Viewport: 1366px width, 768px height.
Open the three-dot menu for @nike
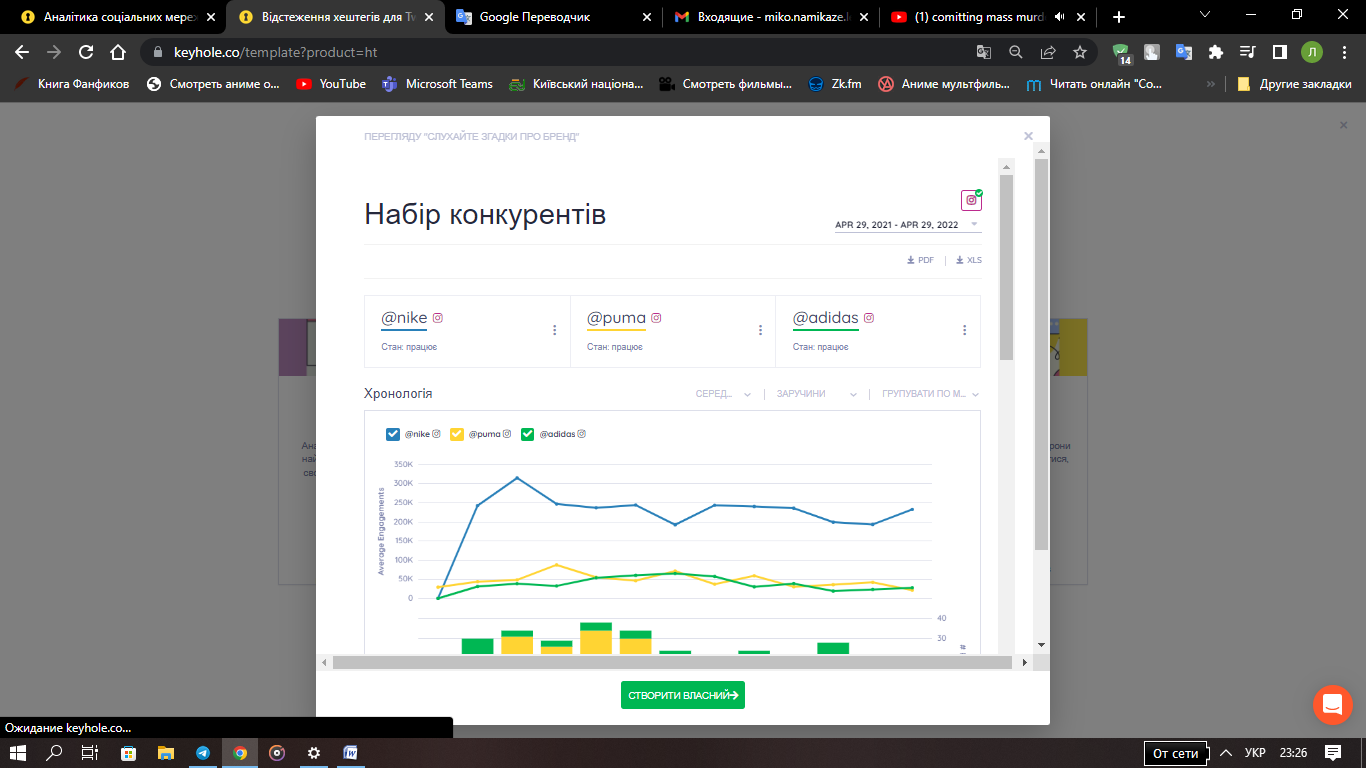(555, 330)
